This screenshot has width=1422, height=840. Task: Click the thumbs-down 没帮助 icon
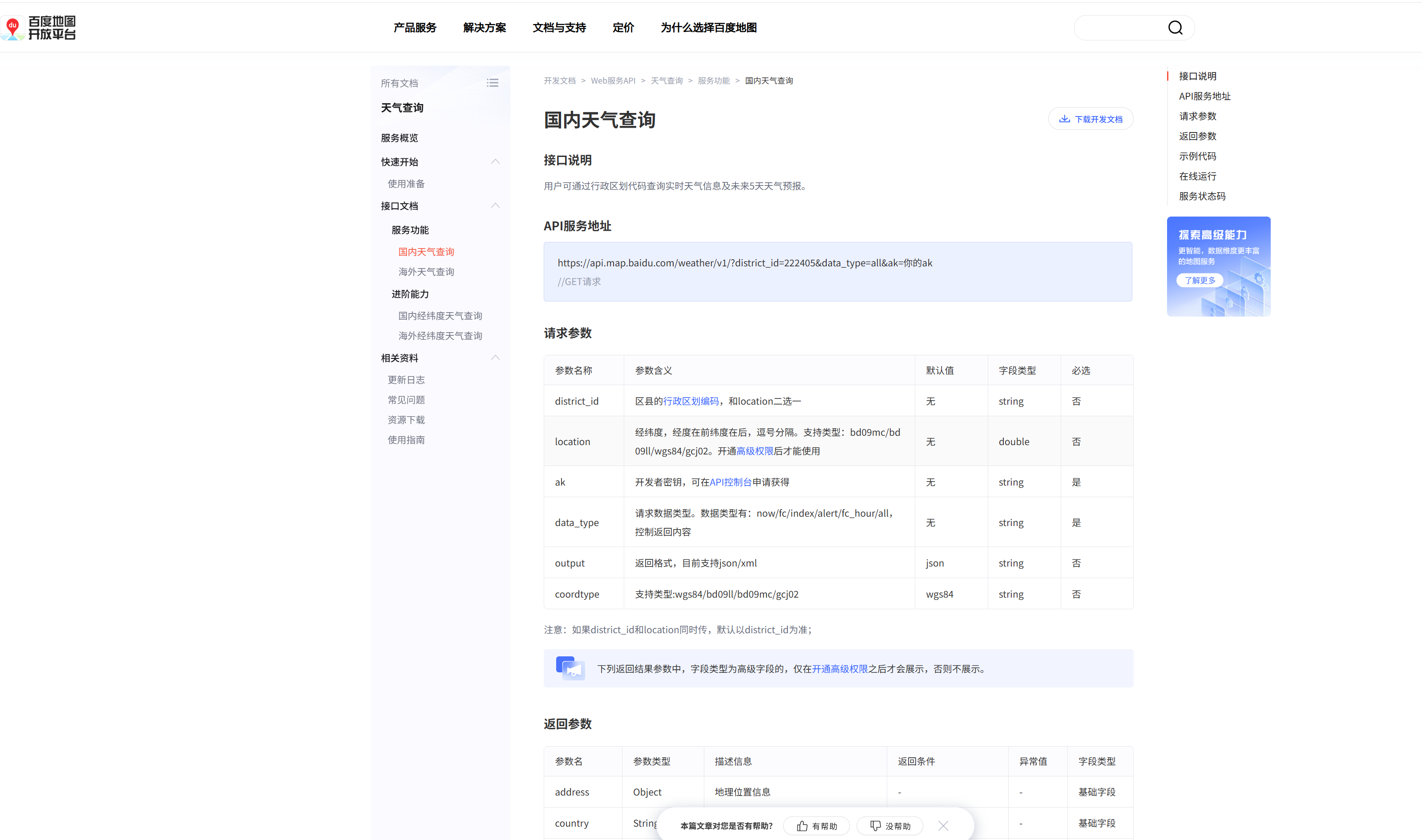click(x=875, y=826)
